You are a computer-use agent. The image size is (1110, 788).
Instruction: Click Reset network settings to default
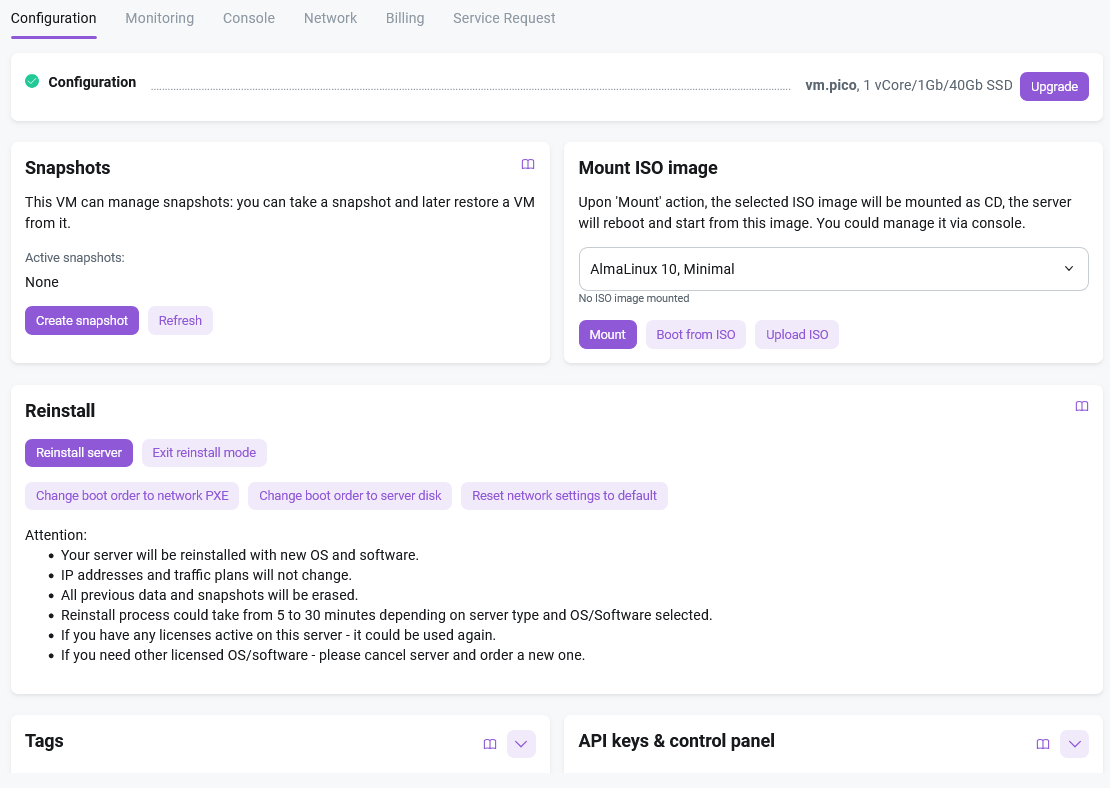coord(564,496)
